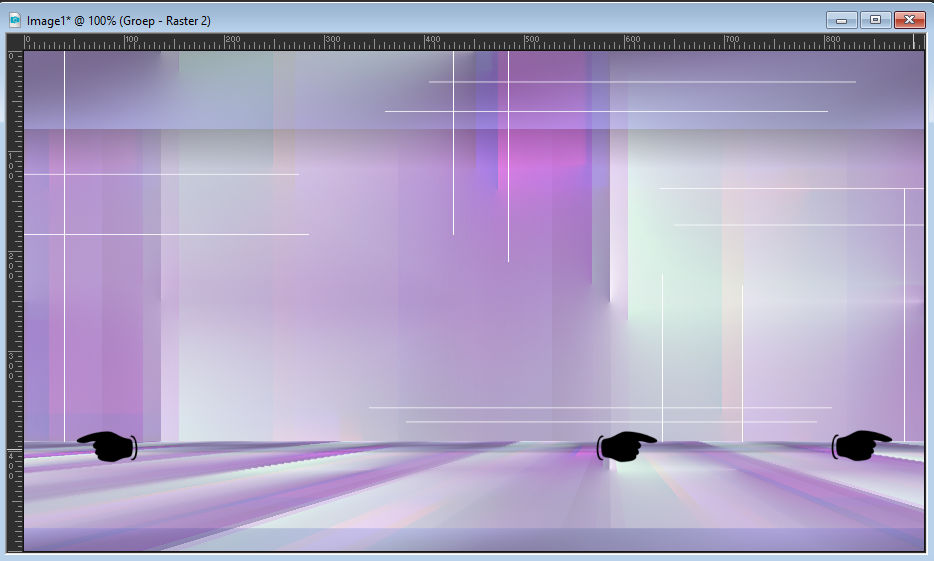Screen dimensions: 934x561
Task: Click the Image1* window title text
Action: (x=119, y=21)
